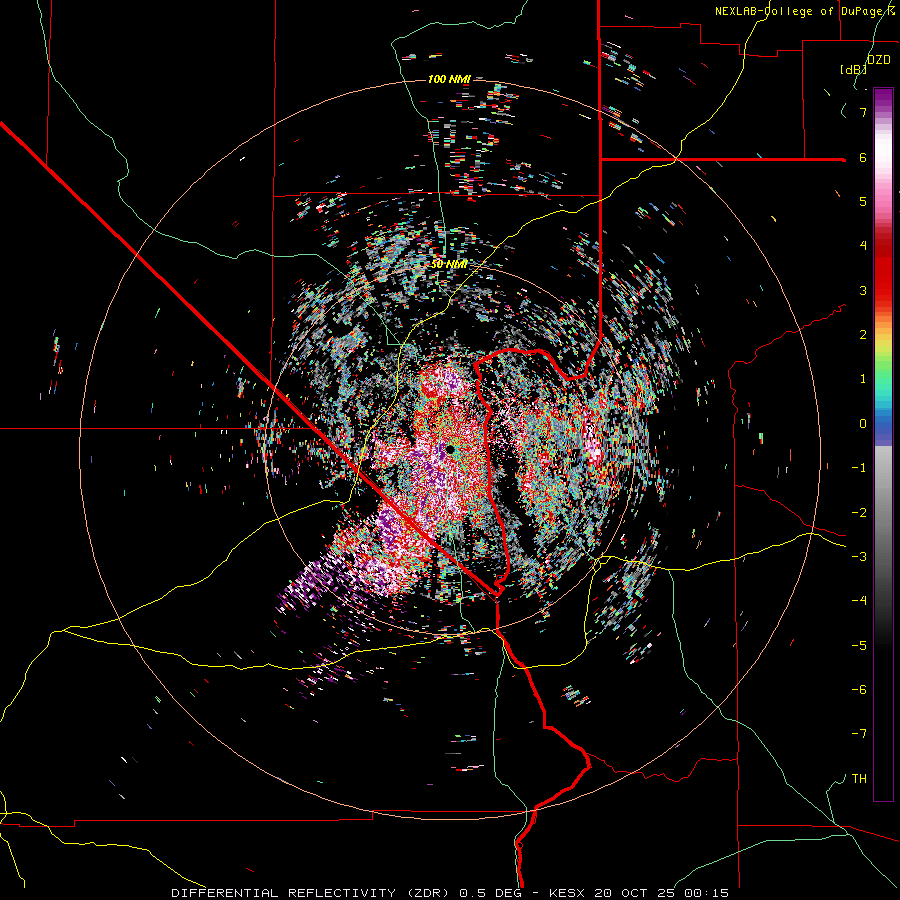Viewport: 900px width, 900px height.
Task: Click the -4 value on the color scale
Action: 859,600
